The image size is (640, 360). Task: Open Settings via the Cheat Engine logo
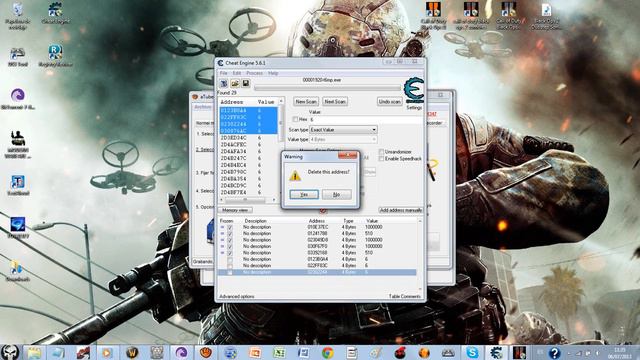tap(413, 91)
